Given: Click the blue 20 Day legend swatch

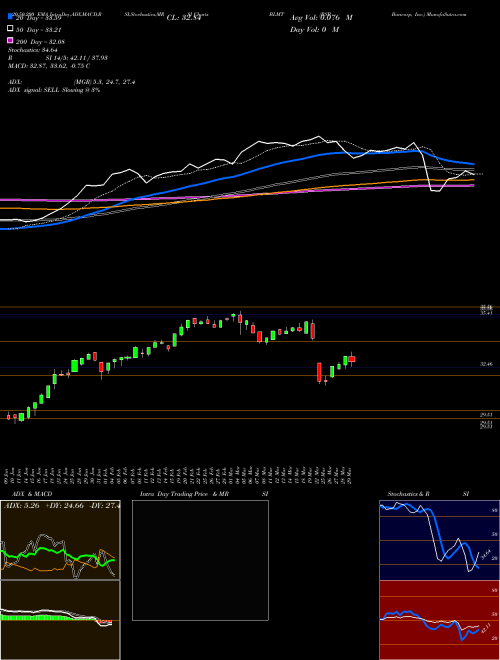Looking at the screenshot, I should [x=10, y=17].
